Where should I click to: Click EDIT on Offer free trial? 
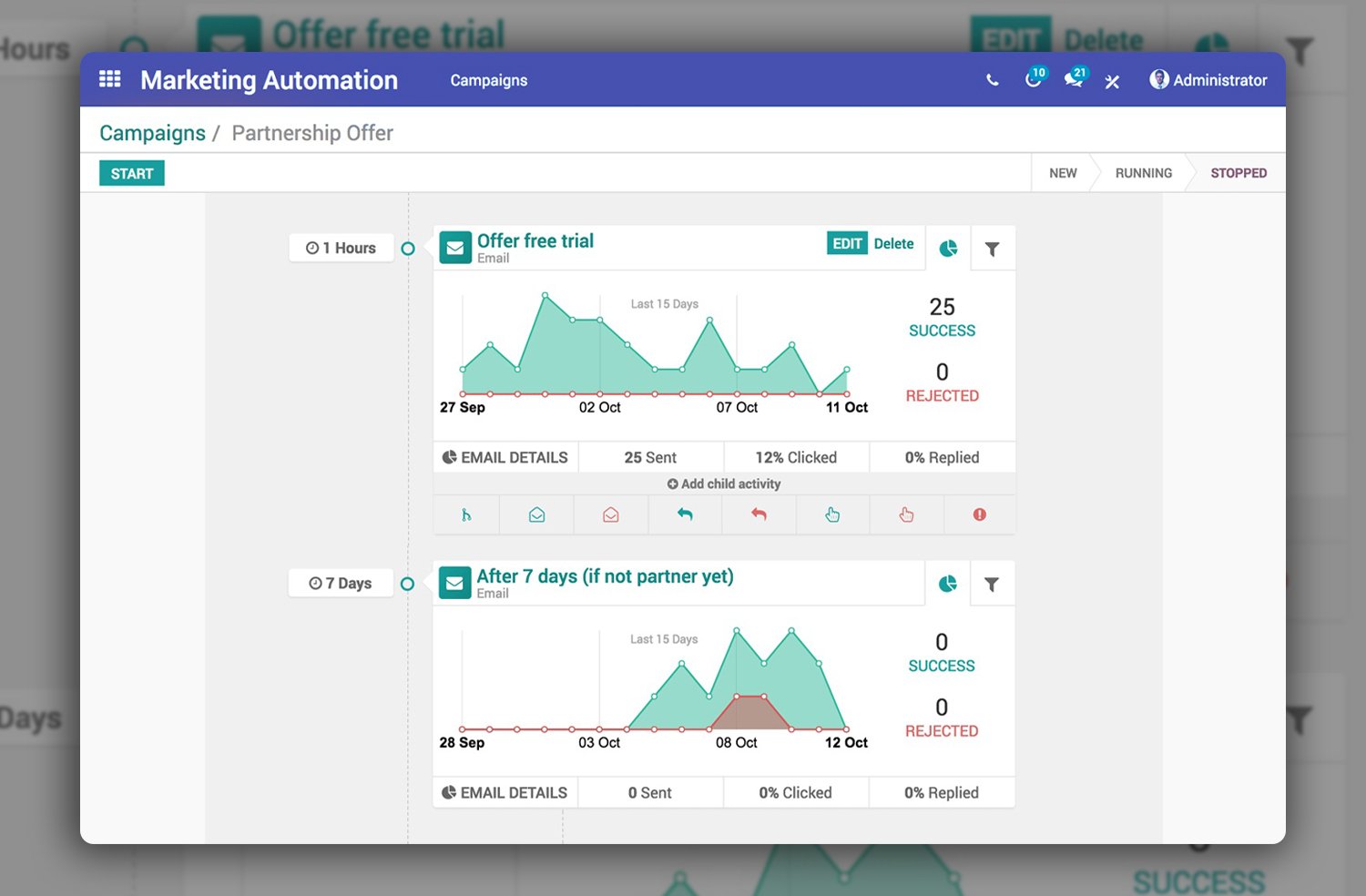pyautogui.click(x=847, y=243)
